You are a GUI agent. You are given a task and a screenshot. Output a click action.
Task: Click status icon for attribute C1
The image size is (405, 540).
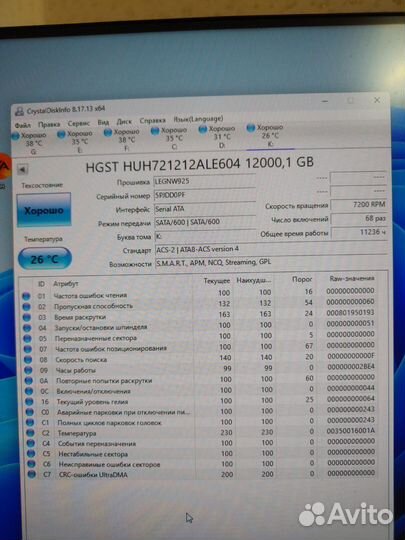pos(30,423)
